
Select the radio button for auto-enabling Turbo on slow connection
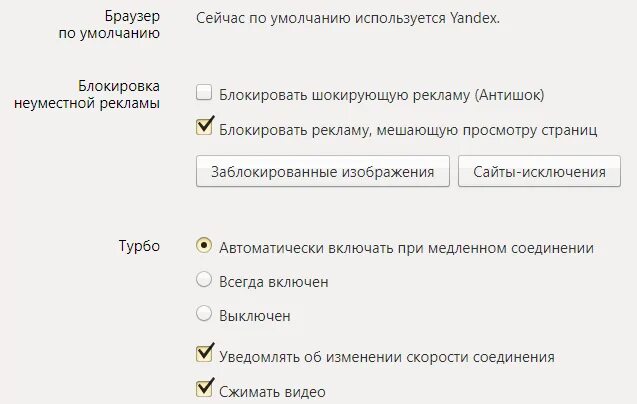(x=204, y=245)
